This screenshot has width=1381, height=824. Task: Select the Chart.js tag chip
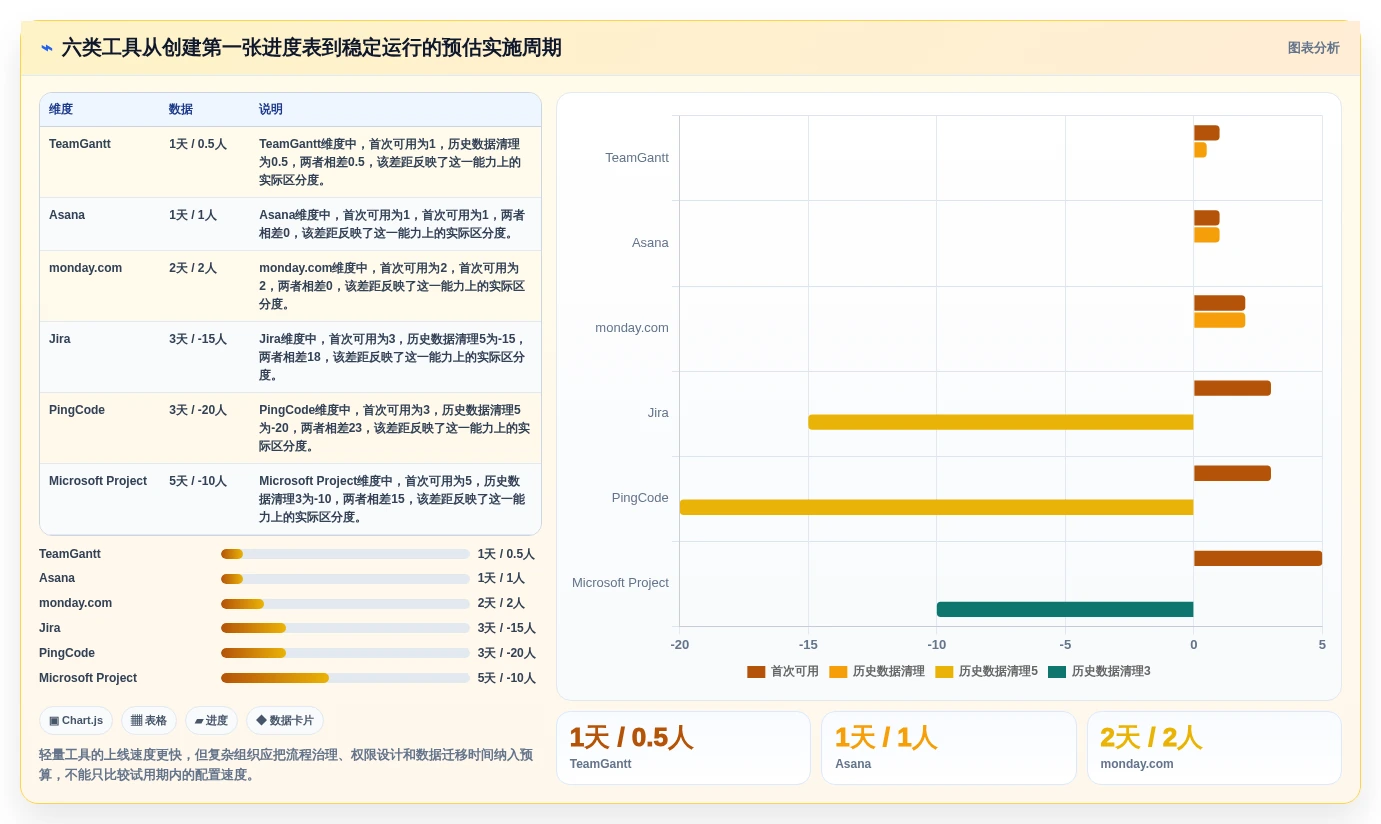[76, 720]
